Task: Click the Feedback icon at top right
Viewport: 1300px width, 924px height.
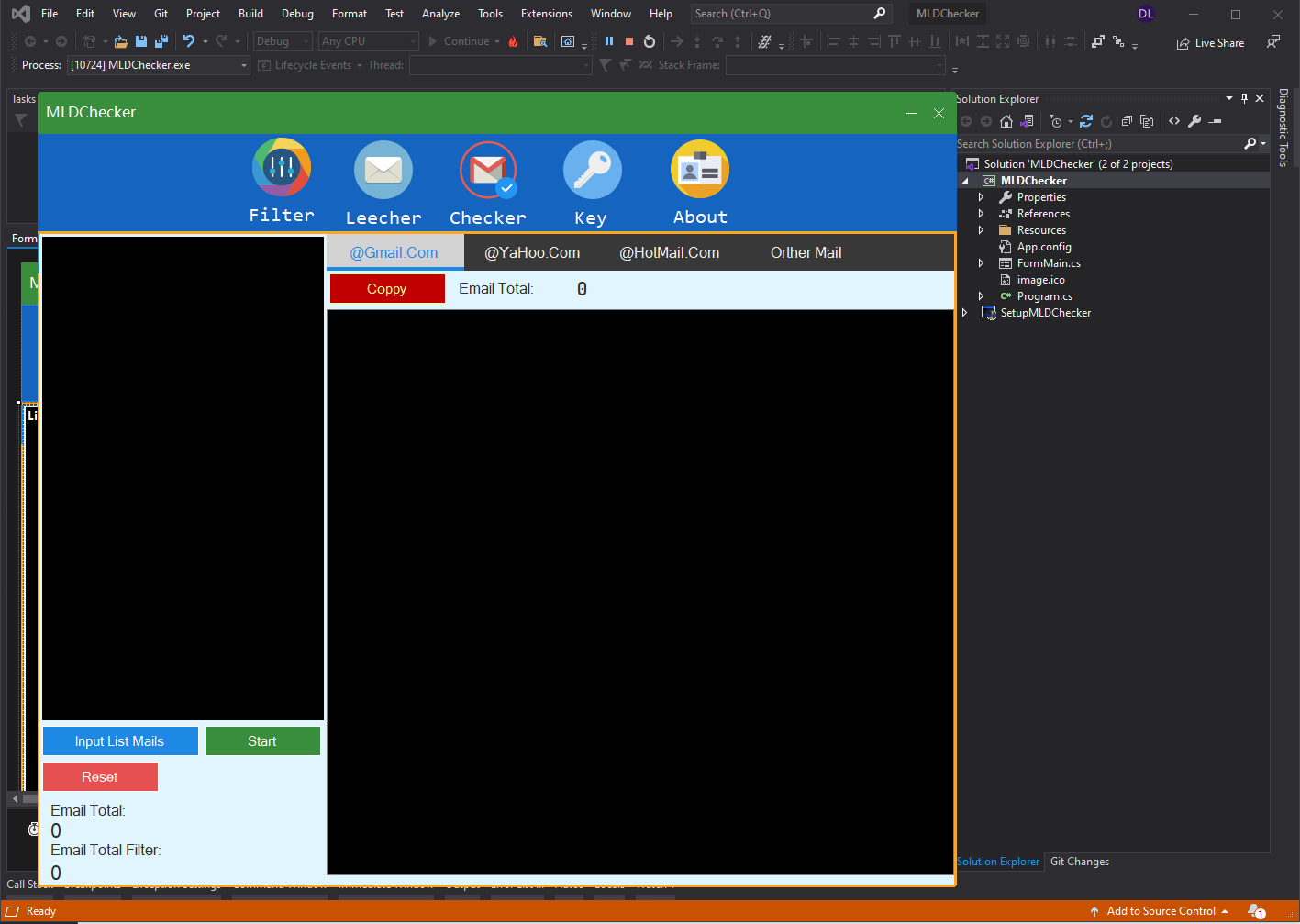Action: coord(1273,42)
